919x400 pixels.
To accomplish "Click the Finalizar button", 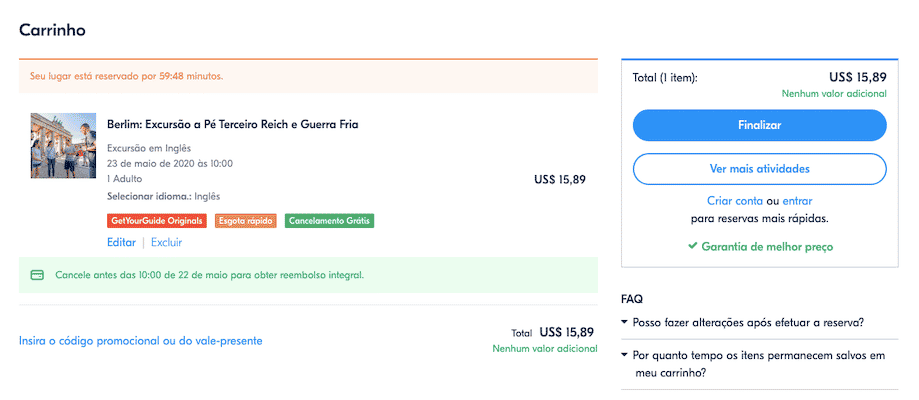I will pos(759,125).
